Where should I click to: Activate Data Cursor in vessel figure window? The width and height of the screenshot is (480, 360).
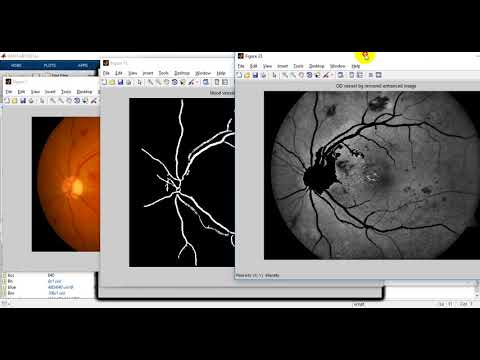pos(182,82)
